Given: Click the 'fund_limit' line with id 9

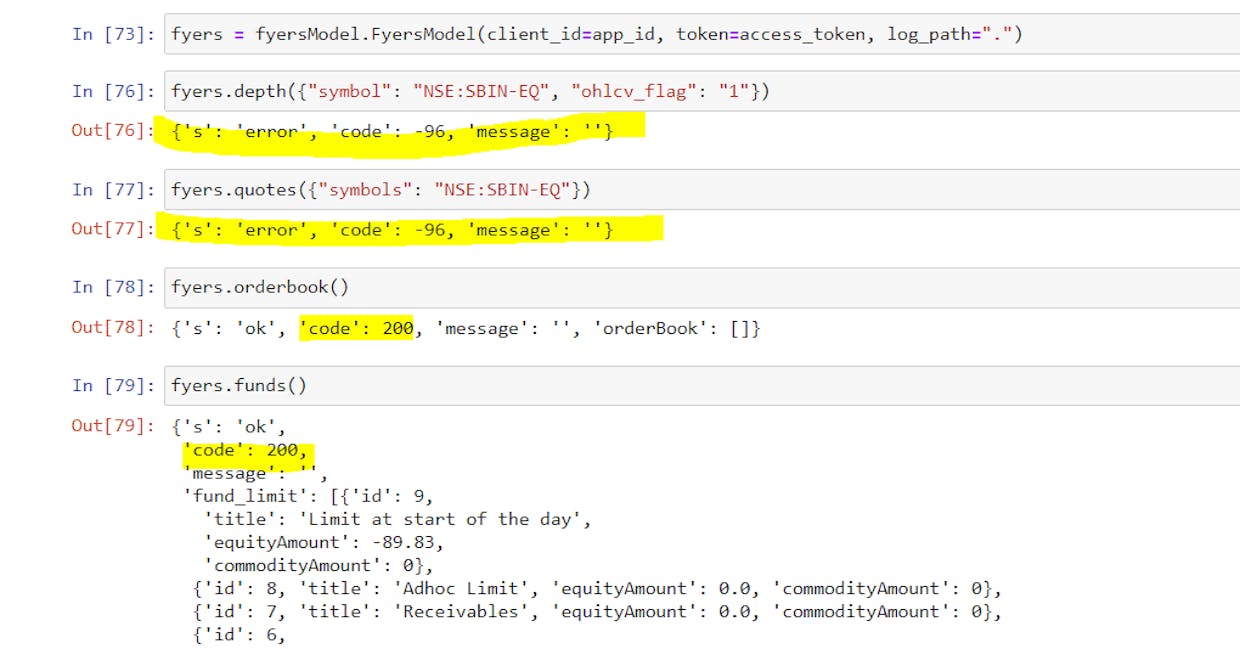Looking at the screenshot, I should click(308, 496).
